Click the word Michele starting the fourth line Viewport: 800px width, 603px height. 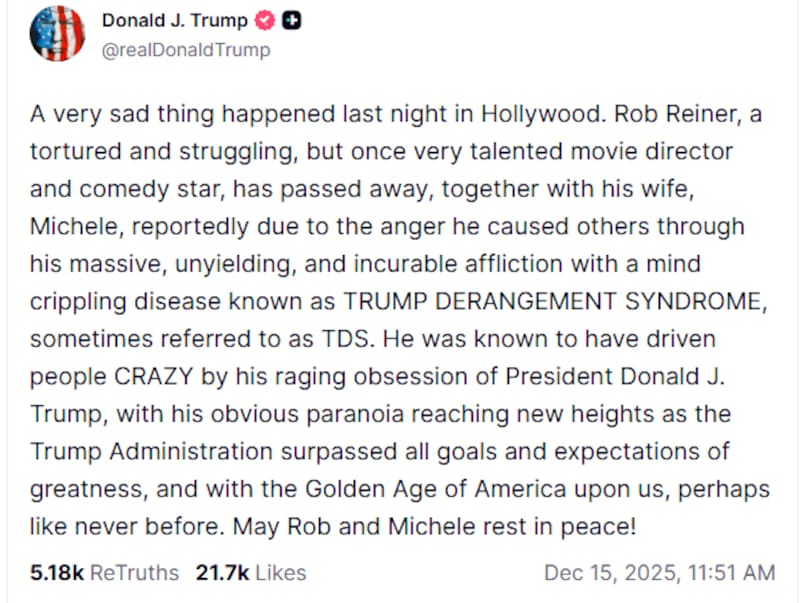tap(73, 227)
